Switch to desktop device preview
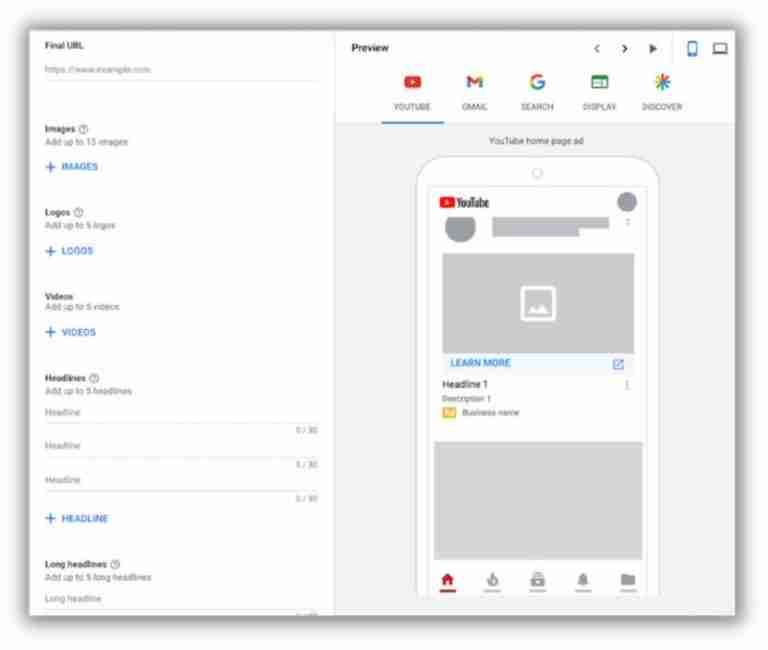 [x=720, y=48]
